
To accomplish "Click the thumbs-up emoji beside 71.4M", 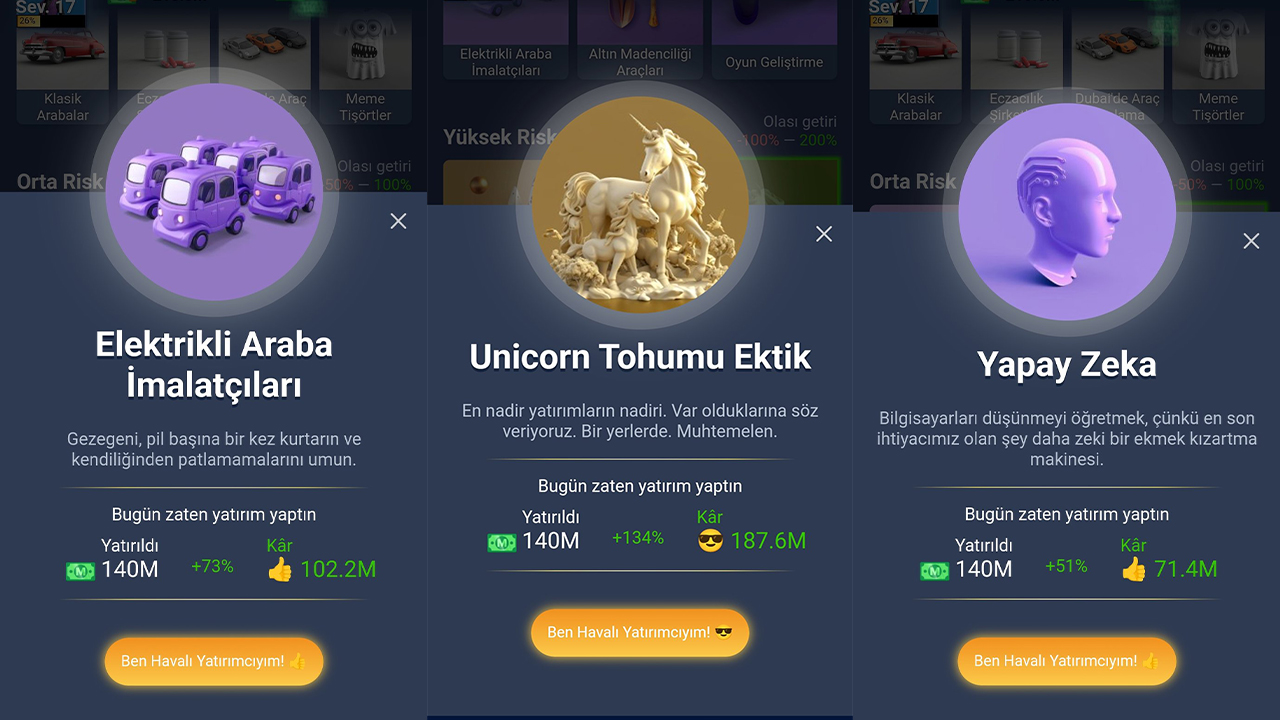I will click(x=1133, y=570).
